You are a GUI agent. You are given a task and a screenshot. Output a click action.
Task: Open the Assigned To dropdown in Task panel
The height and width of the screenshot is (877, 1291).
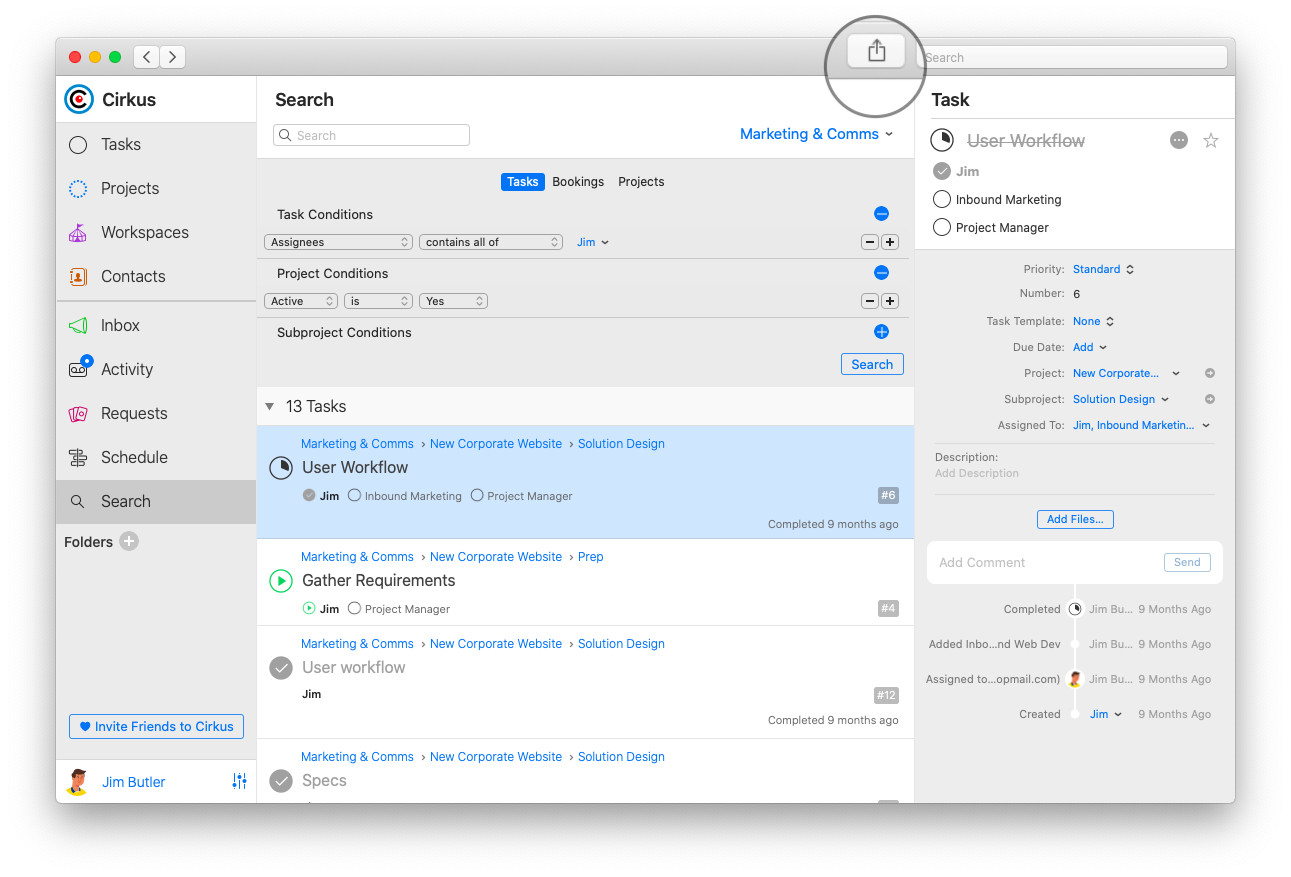[x=1141, y=425]
